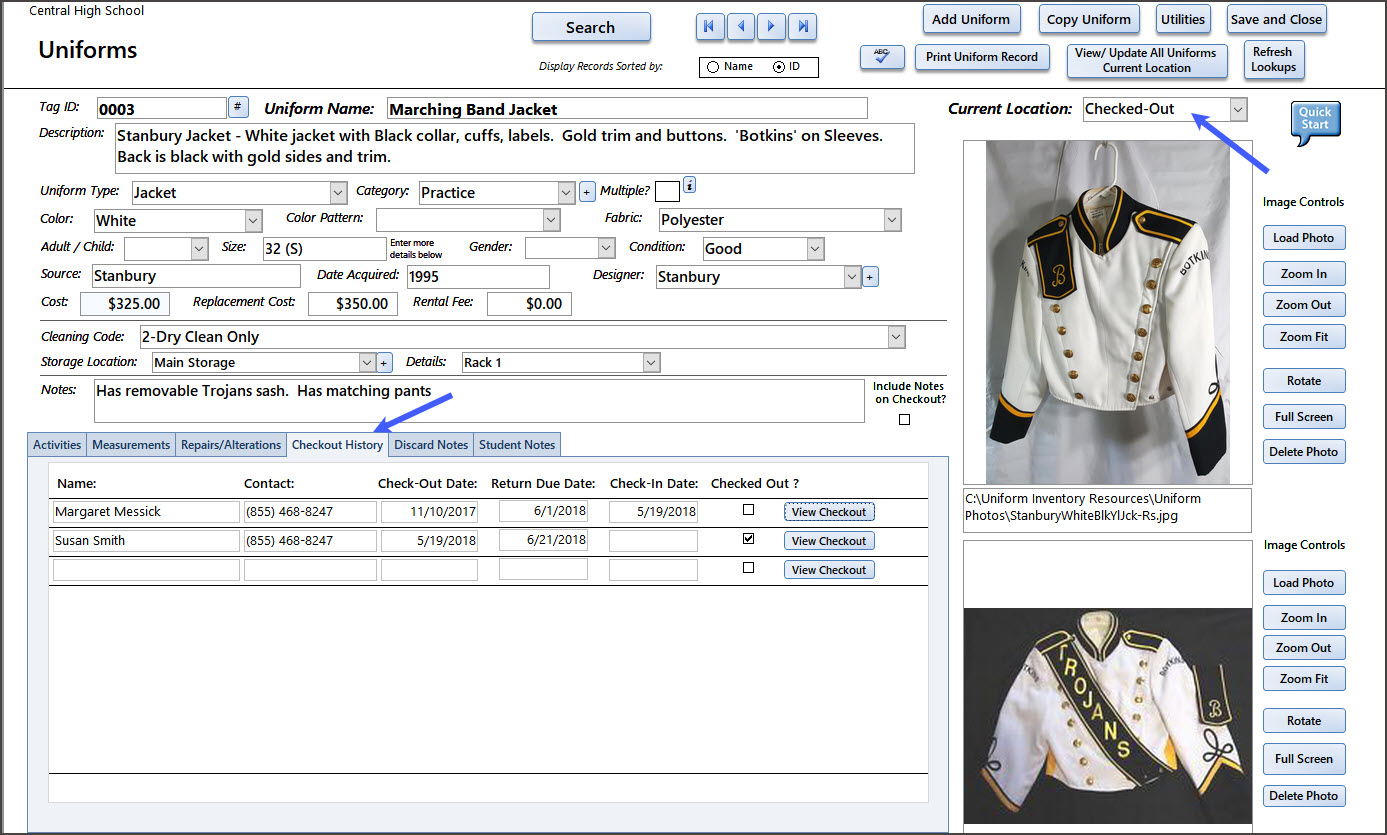Open the Uniform Type dropdown
The width and height of the screenshot is (1387, 835).
(x=337, y=192)
